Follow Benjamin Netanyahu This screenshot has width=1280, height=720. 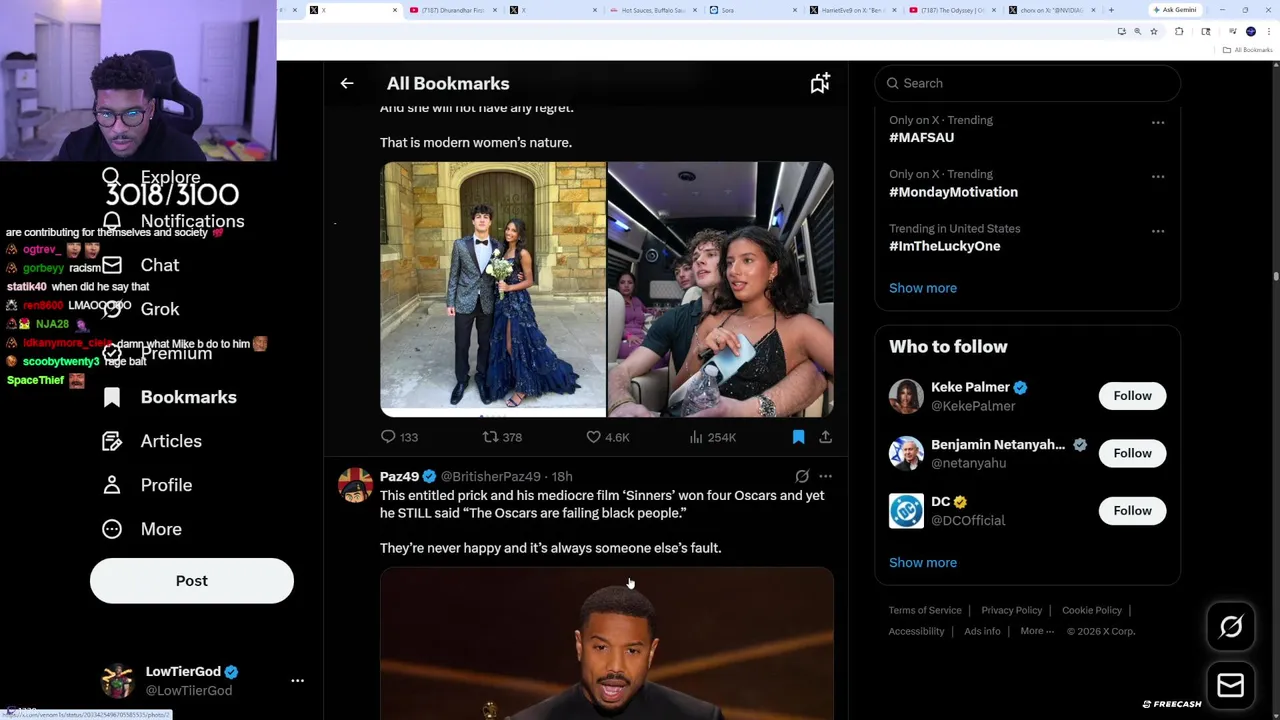point(1132,453)
